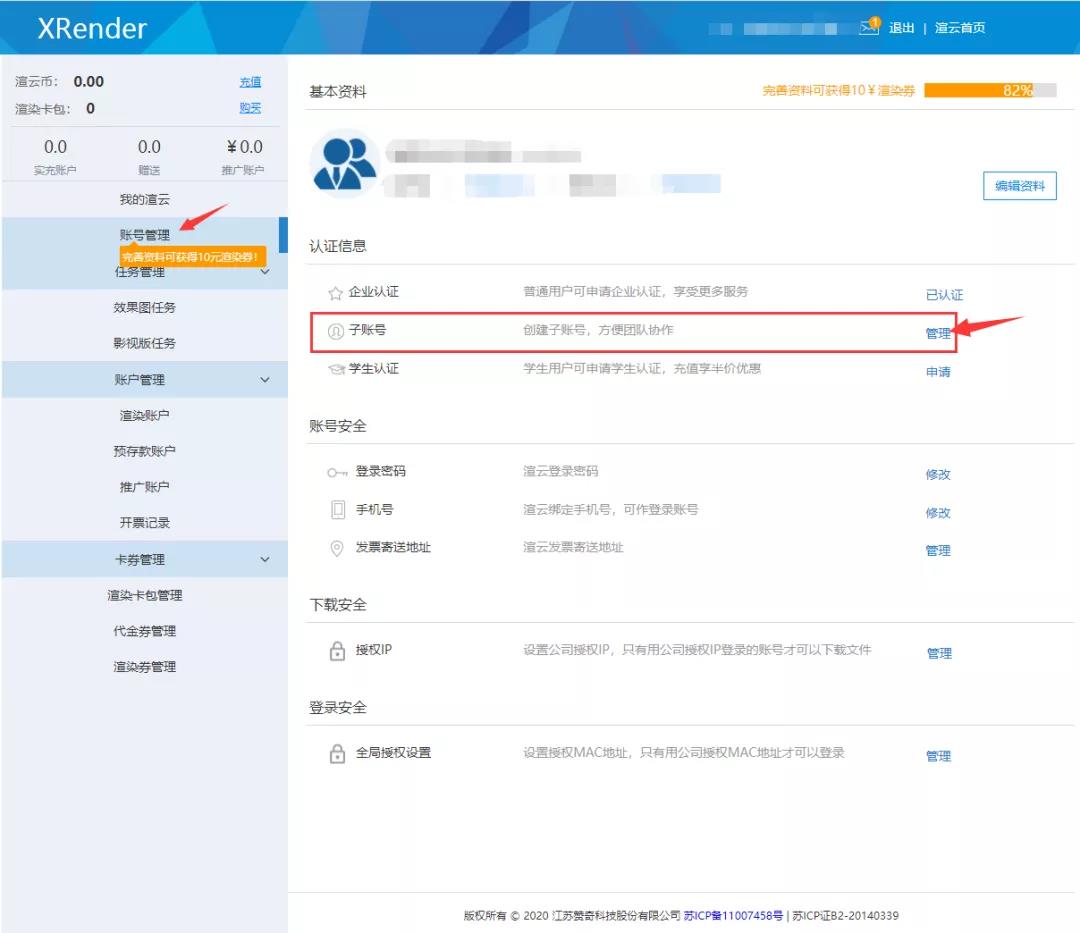Open 效果图任务 in the sidebar
1080x933 pixels.
pyautogui.click(x=145, y=308)
